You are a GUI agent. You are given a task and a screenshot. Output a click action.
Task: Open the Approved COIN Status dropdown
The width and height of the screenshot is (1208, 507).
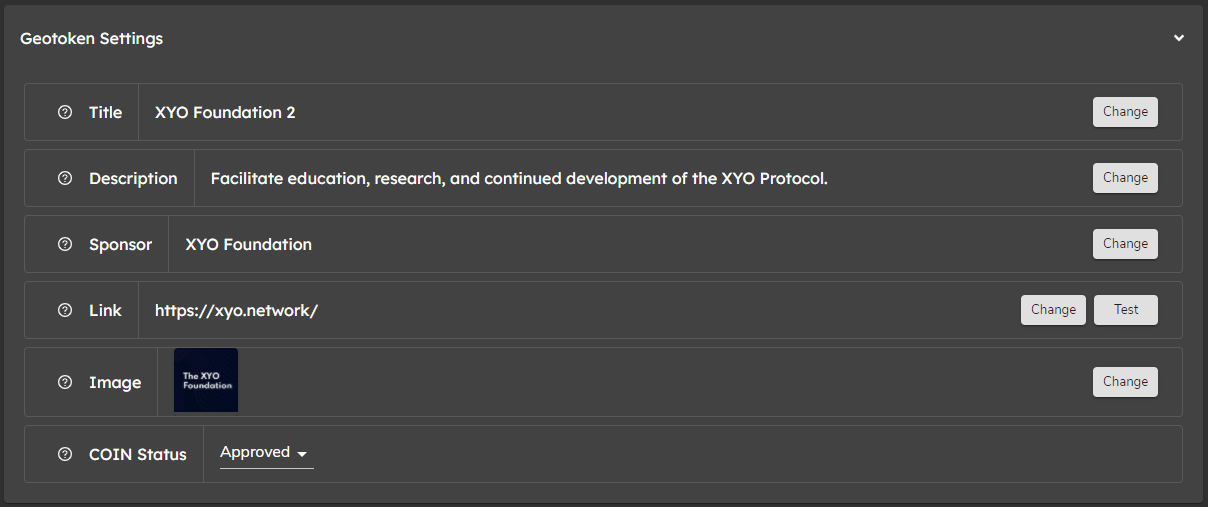266,453
